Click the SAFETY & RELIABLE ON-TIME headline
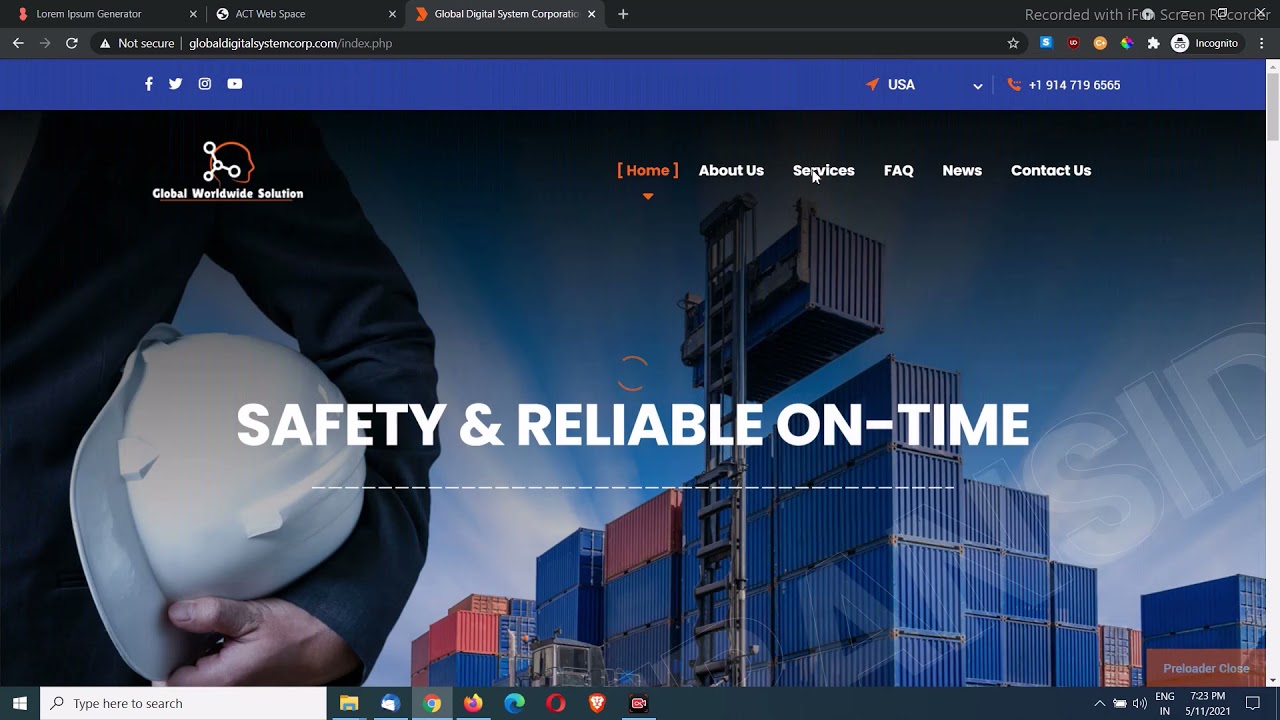The image size is (1280, 720). (x=633, y=425)
